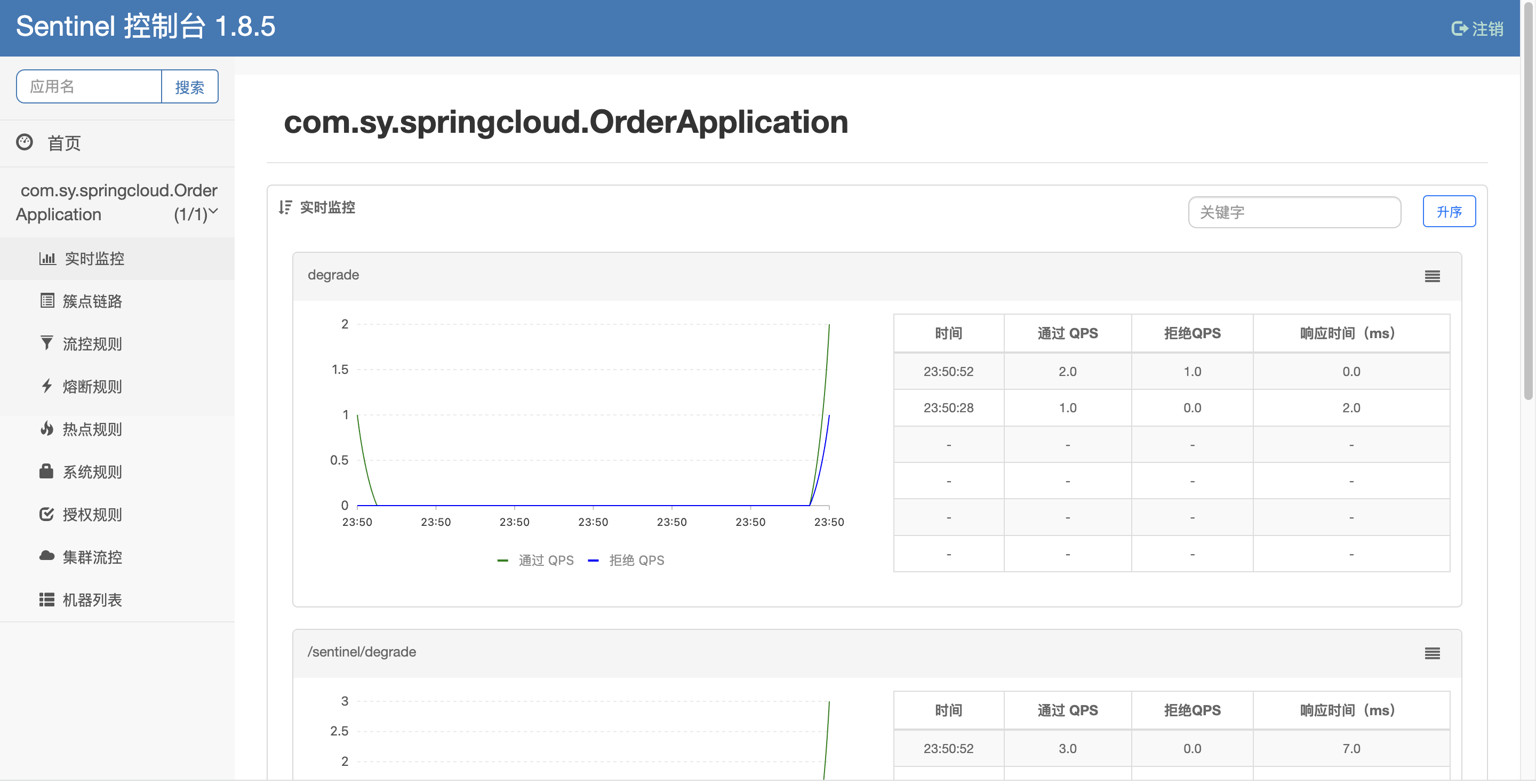Click the cloud icon for 集群流控
The width and height of the screenshot is (1536, 784).
click(x=46, y=556)
